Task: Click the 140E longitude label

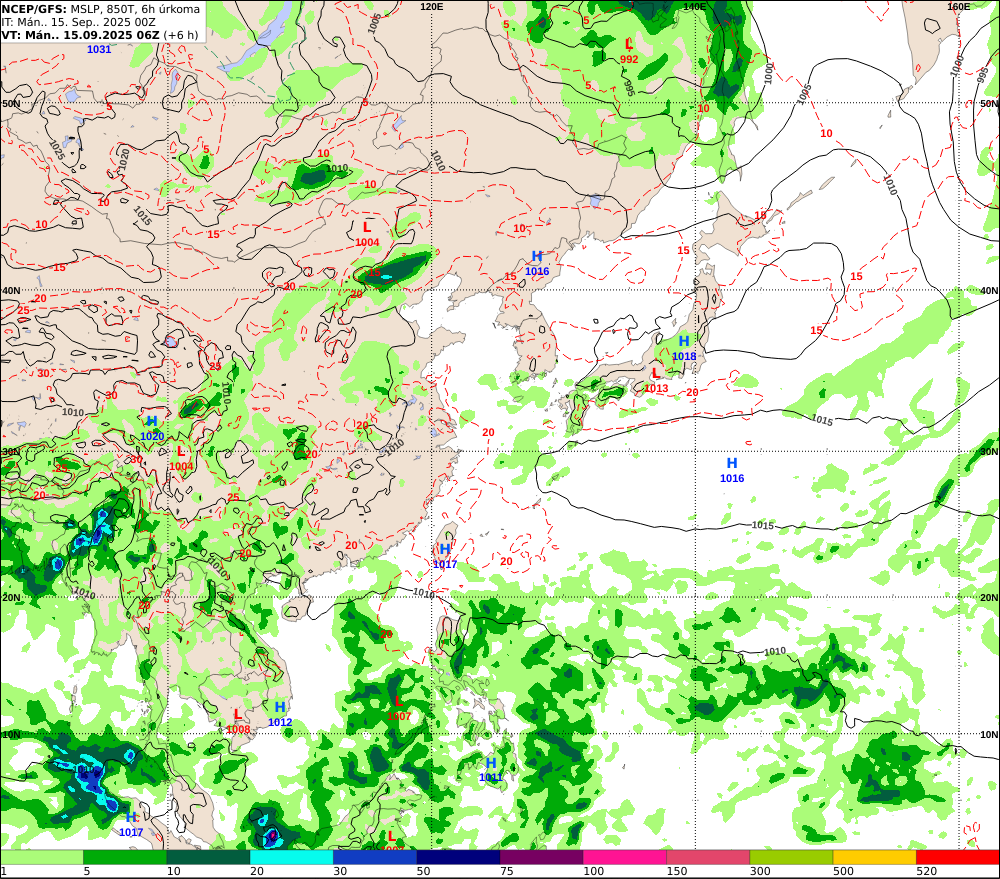Action: pos(695,6)
